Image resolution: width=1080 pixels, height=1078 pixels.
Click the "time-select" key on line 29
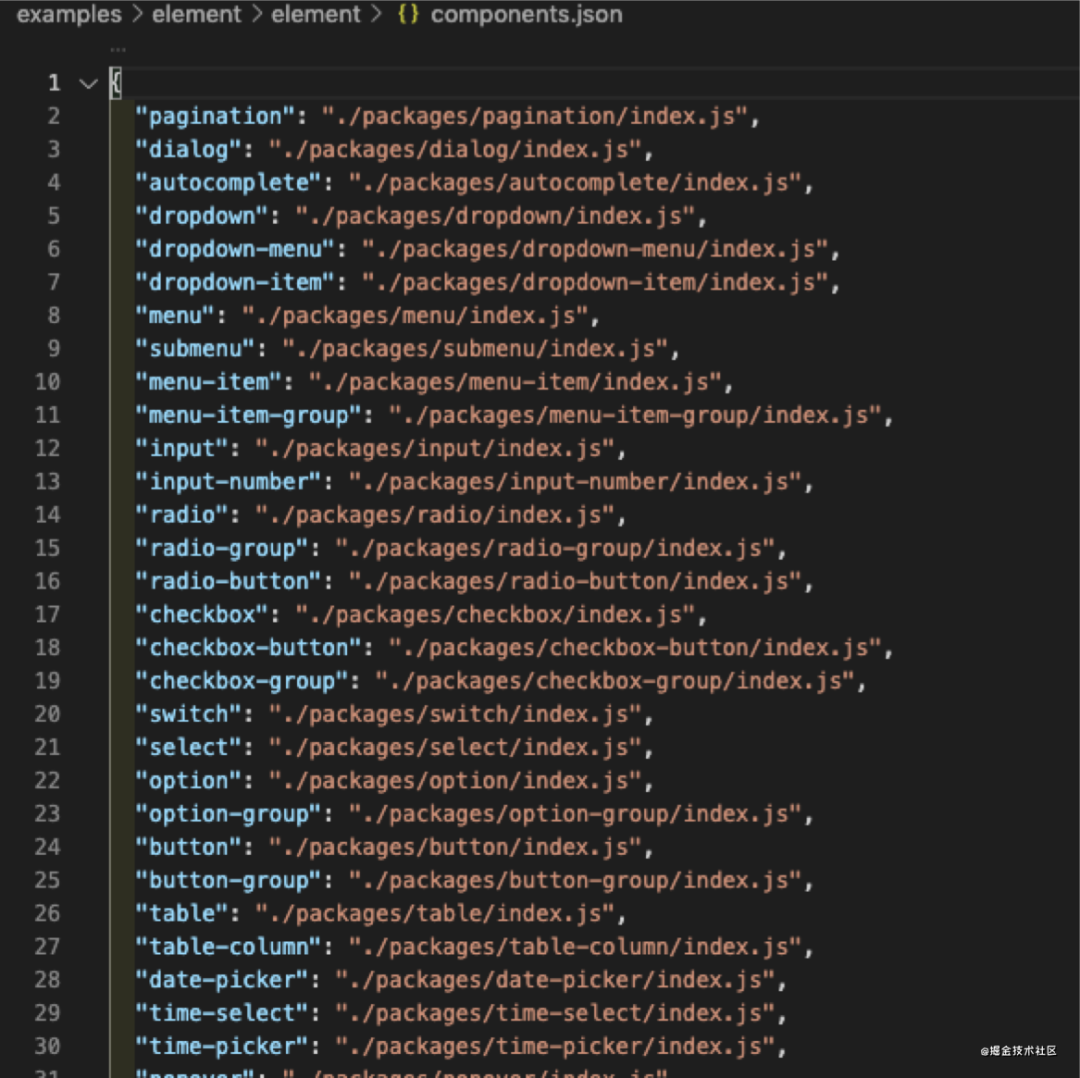click(x=222, y=1013)
